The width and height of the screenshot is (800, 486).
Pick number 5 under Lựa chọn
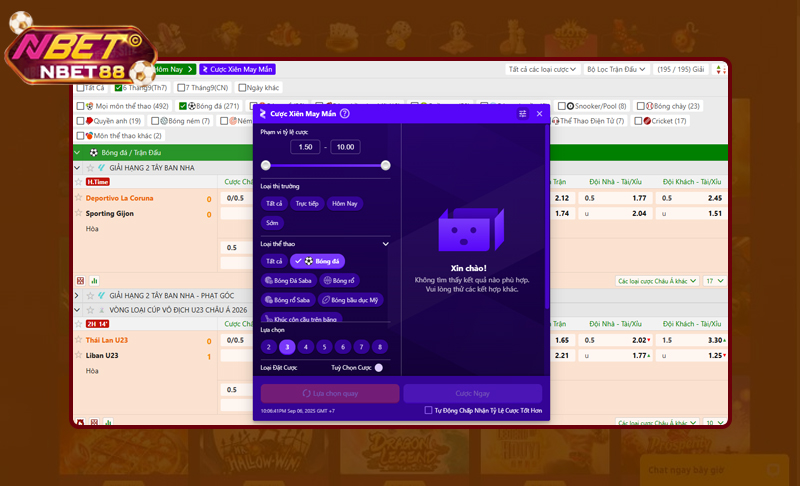325,347
